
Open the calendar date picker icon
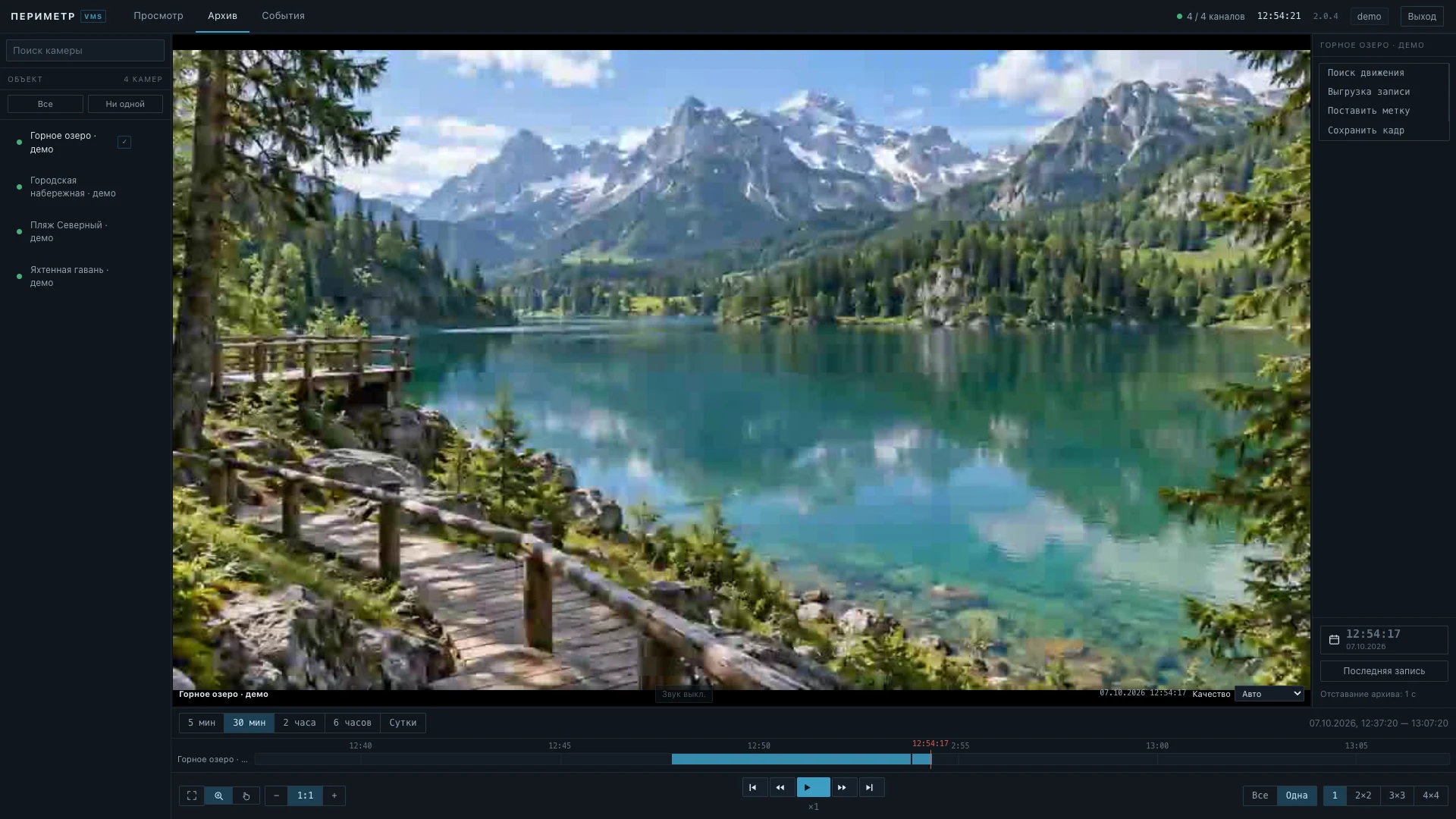tap(1334, 640)
